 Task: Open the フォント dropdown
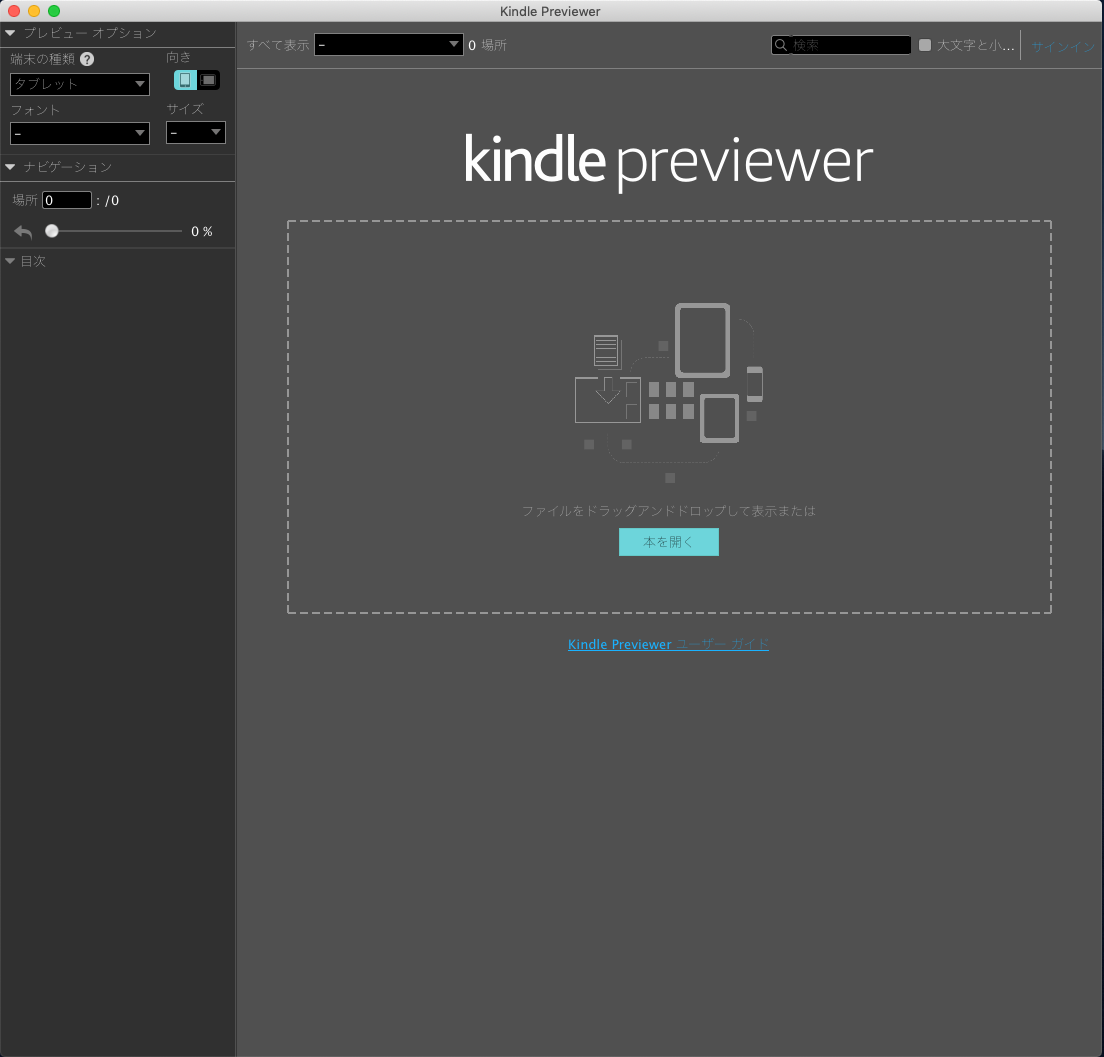(x=80, y=133)
